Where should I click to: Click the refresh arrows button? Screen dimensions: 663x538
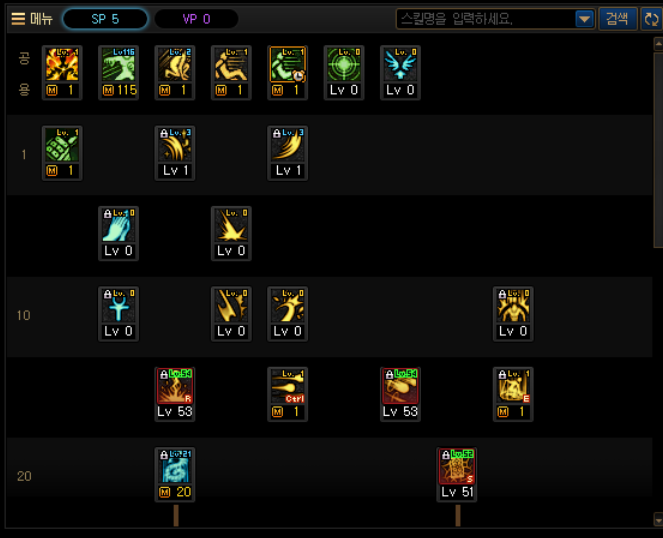[x=652, y=19]
